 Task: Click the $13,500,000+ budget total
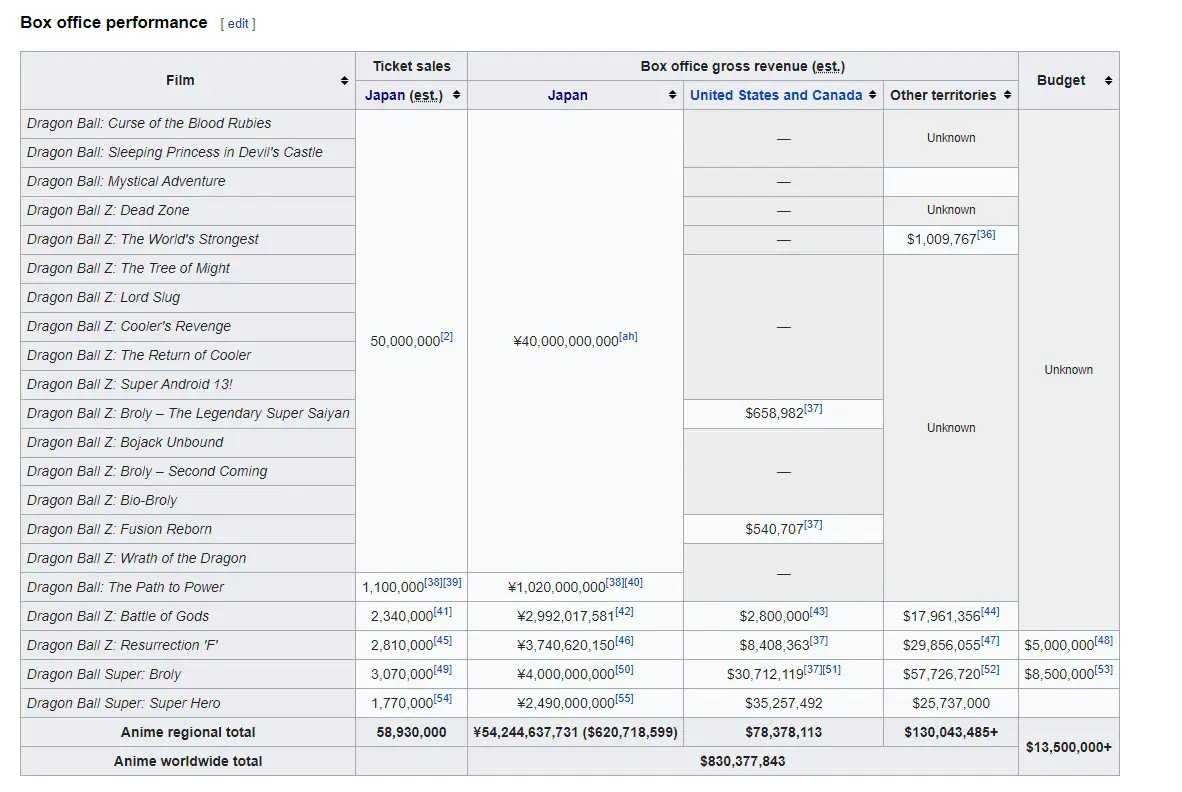(x=1068, y=748)
